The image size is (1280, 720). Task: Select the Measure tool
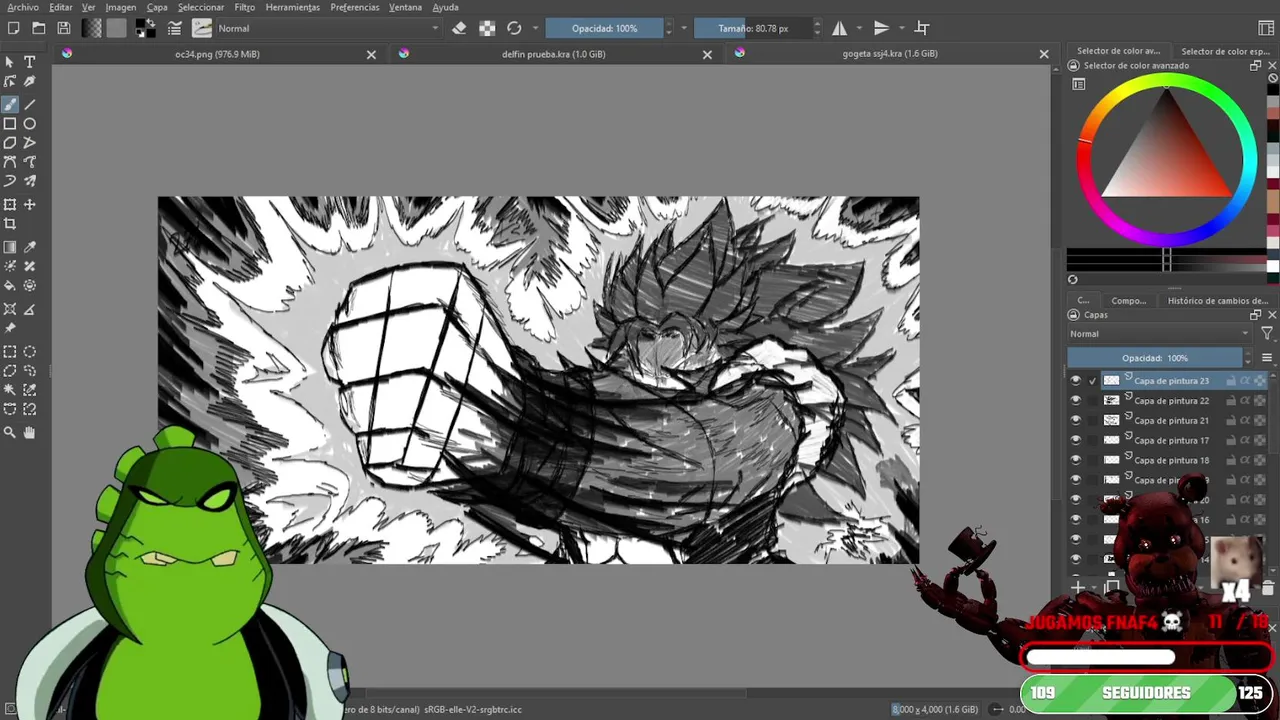click(x=30, y=309)
